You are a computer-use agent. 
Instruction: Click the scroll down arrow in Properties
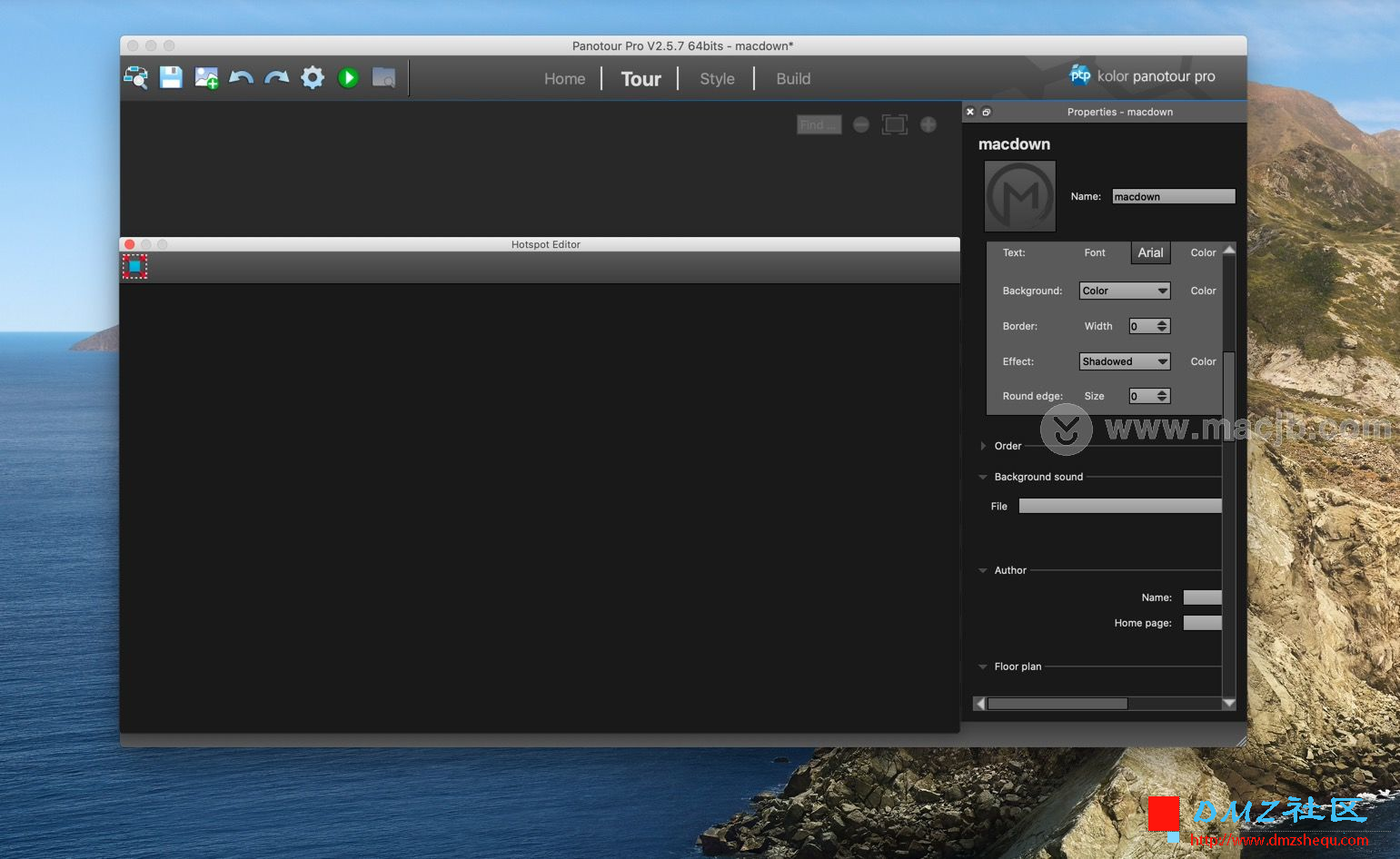click(x=1229, y=704)
